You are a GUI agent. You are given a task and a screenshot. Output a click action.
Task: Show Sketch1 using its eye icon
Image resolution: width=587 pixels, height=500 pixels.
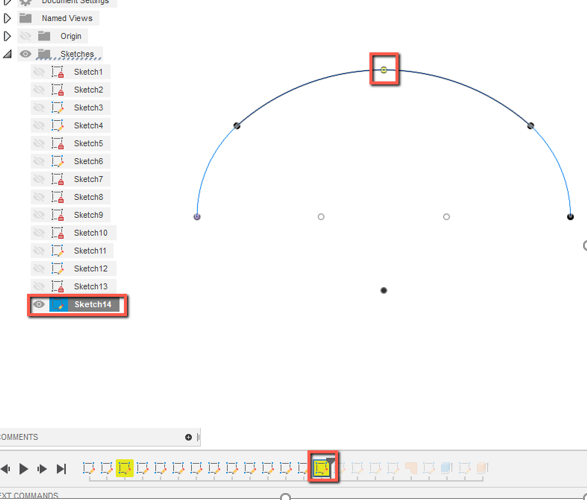[x=39, y=72]
